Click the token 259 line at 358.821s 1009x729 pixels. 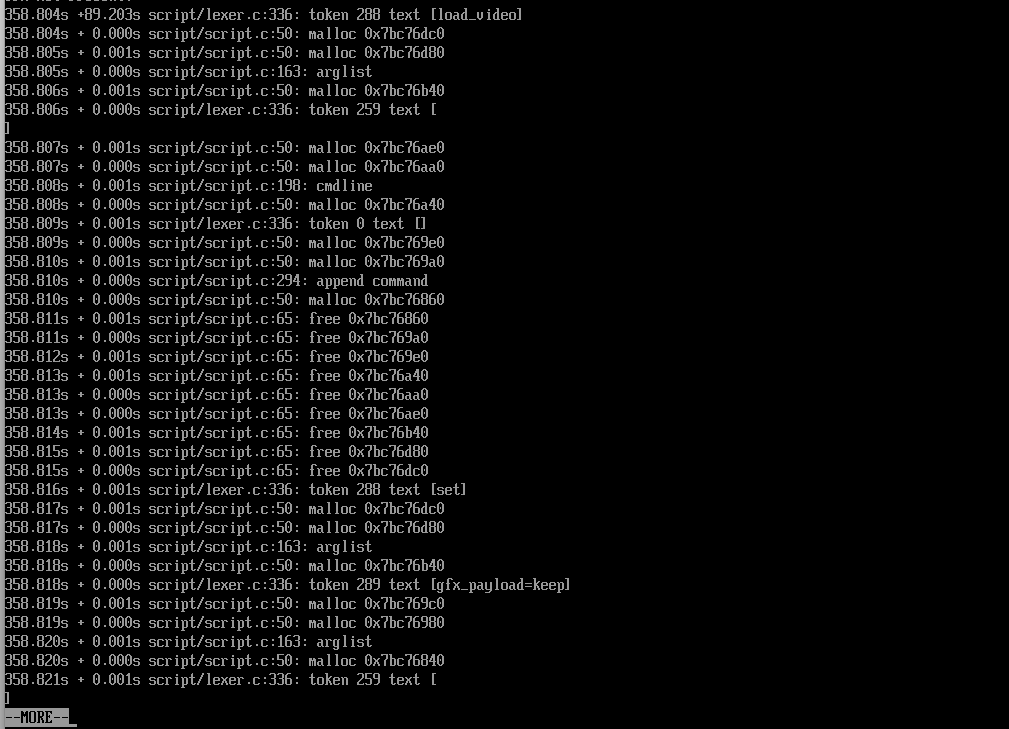click(221, 680)
